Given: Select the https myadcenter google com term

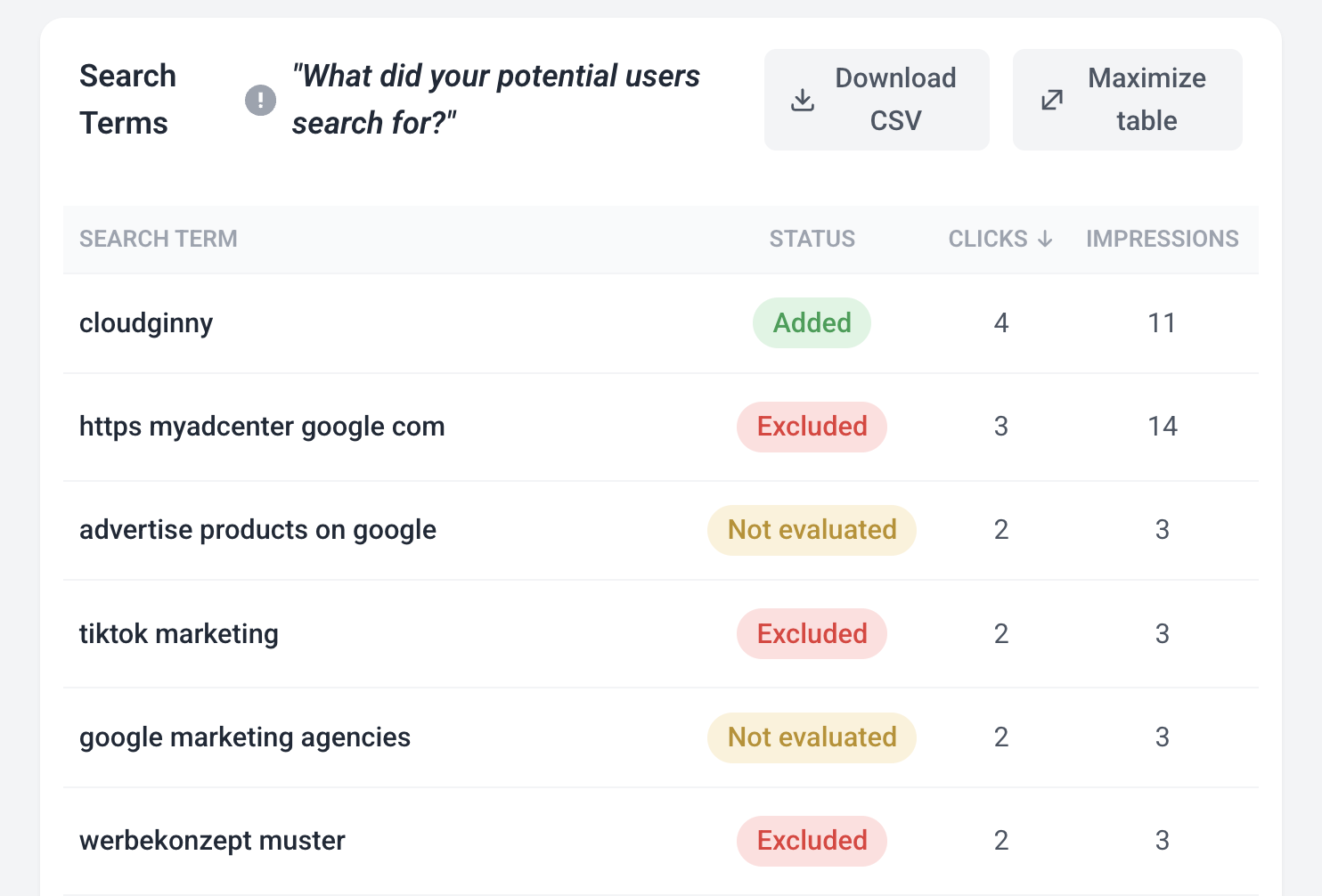Looking at the screenshot, I should 262,427.
